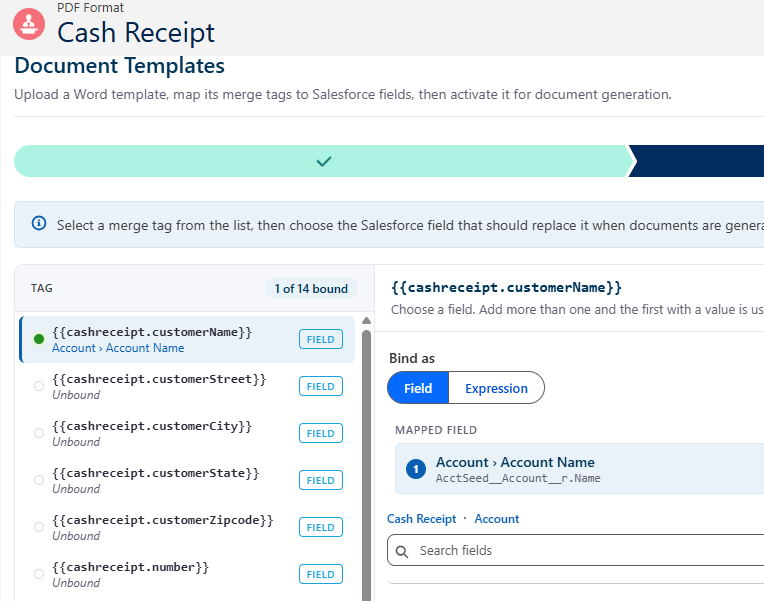Open the Cash Receipt breadcrumb link
The image size is (764, 601).
pyautogui.click(x=421, y=519)
